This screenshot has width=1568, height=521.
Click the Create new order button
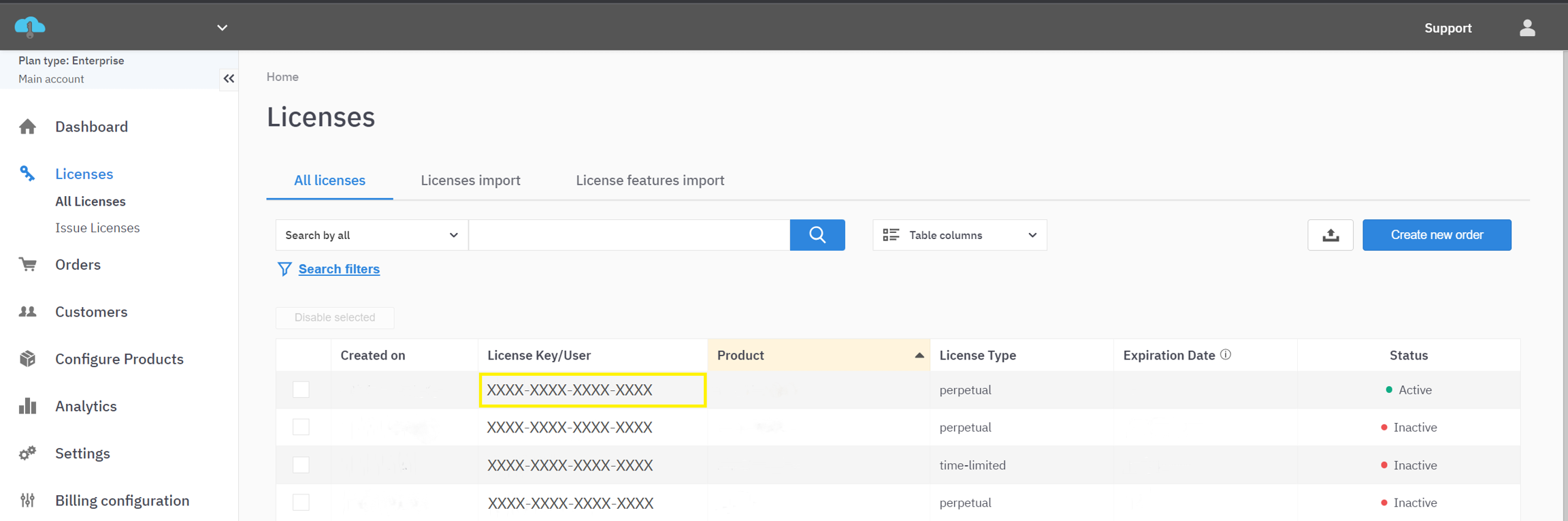point(1436,235)
